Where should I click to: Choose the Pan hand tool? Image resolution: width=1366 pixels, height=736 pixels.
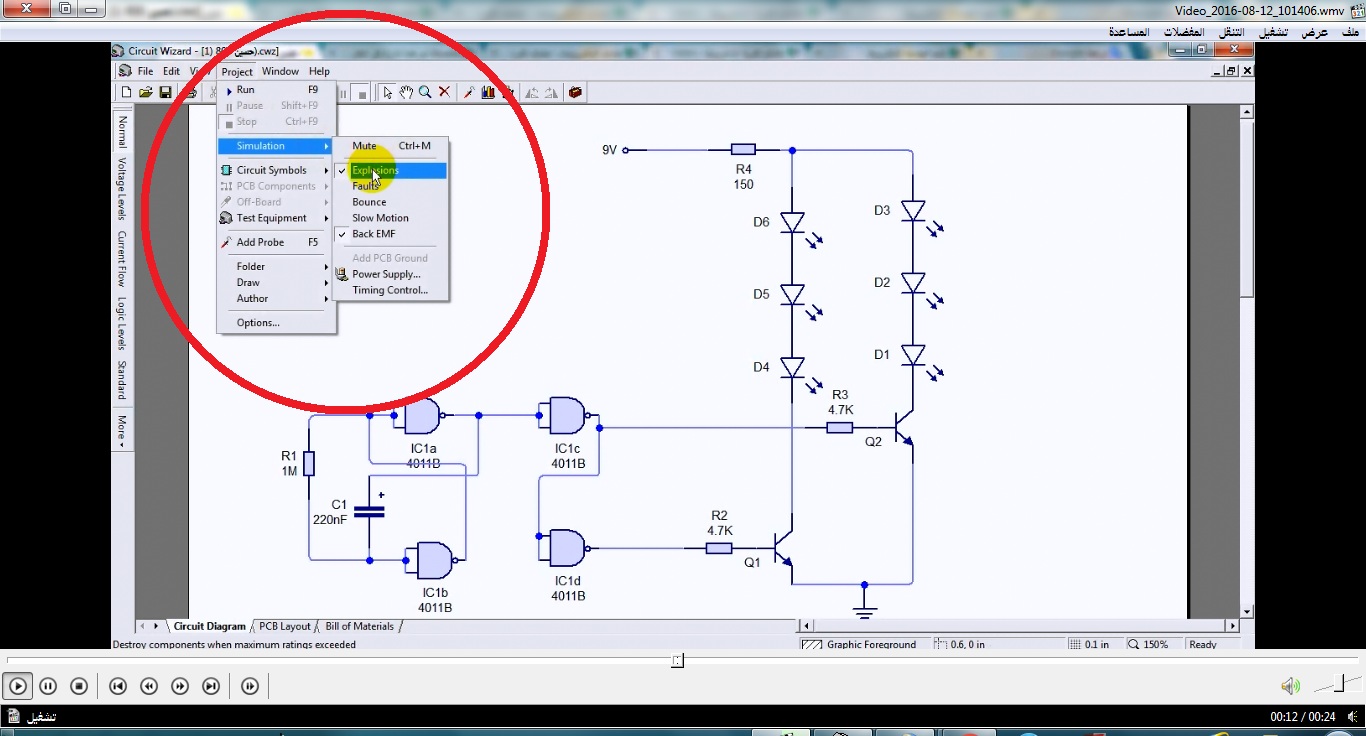click(407, 92)
